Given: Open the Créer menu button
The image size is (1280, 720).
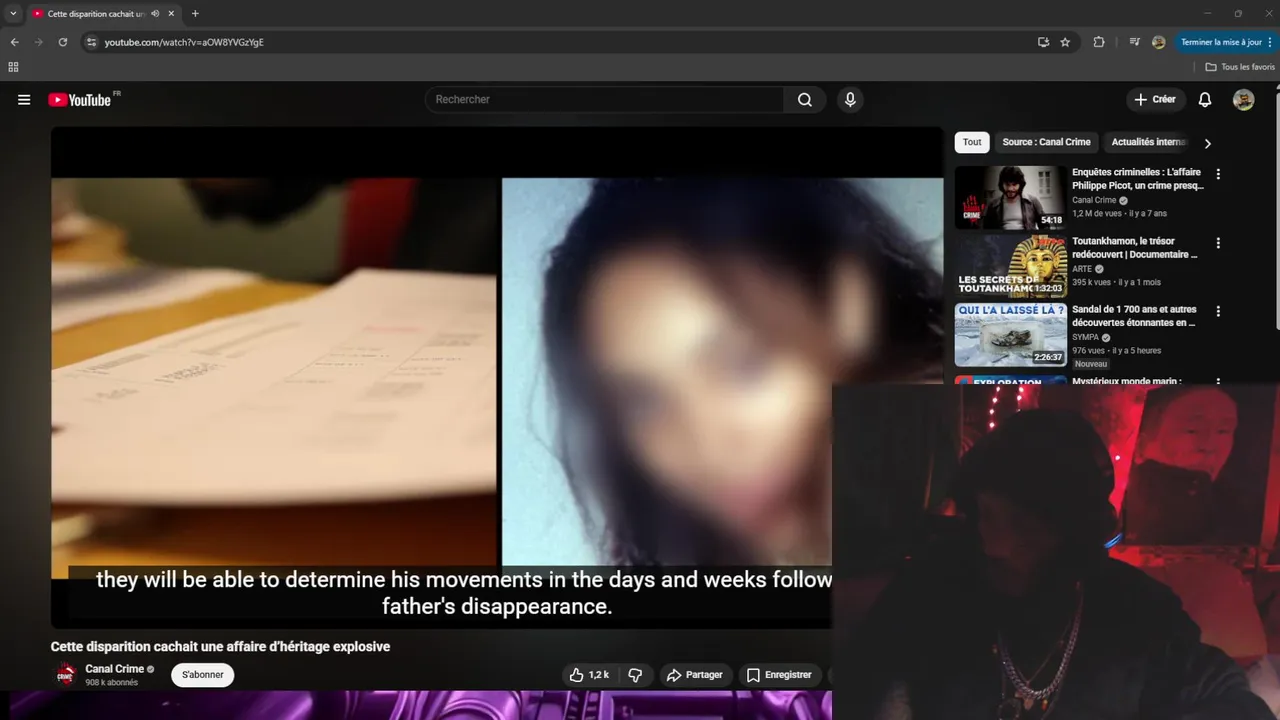Looking at the screenshot, I should tap(1155, 100).
